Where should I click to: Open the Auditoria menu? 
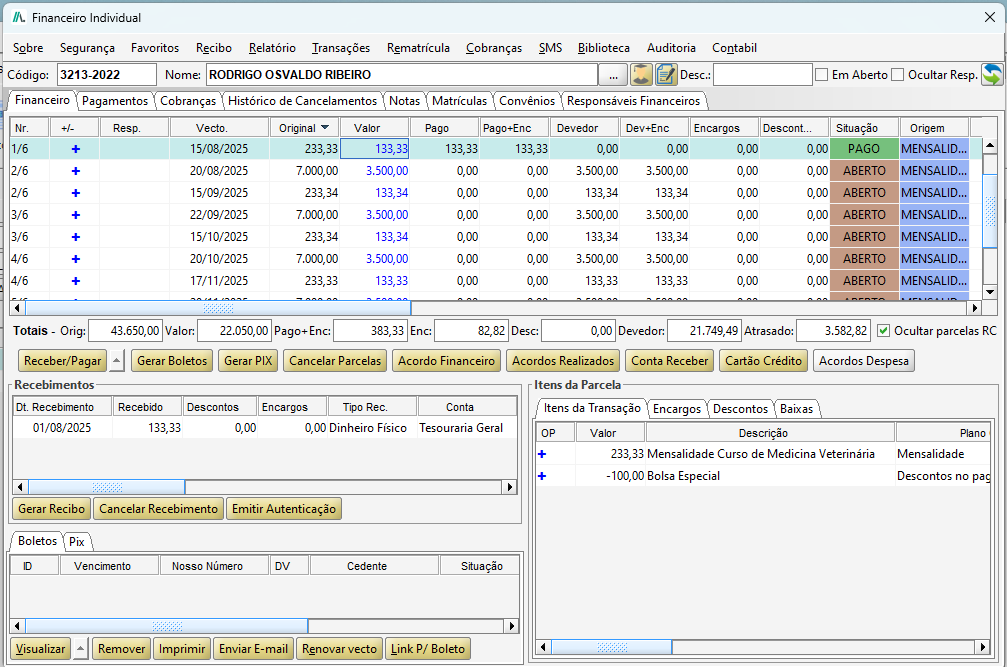click(671, 48)
